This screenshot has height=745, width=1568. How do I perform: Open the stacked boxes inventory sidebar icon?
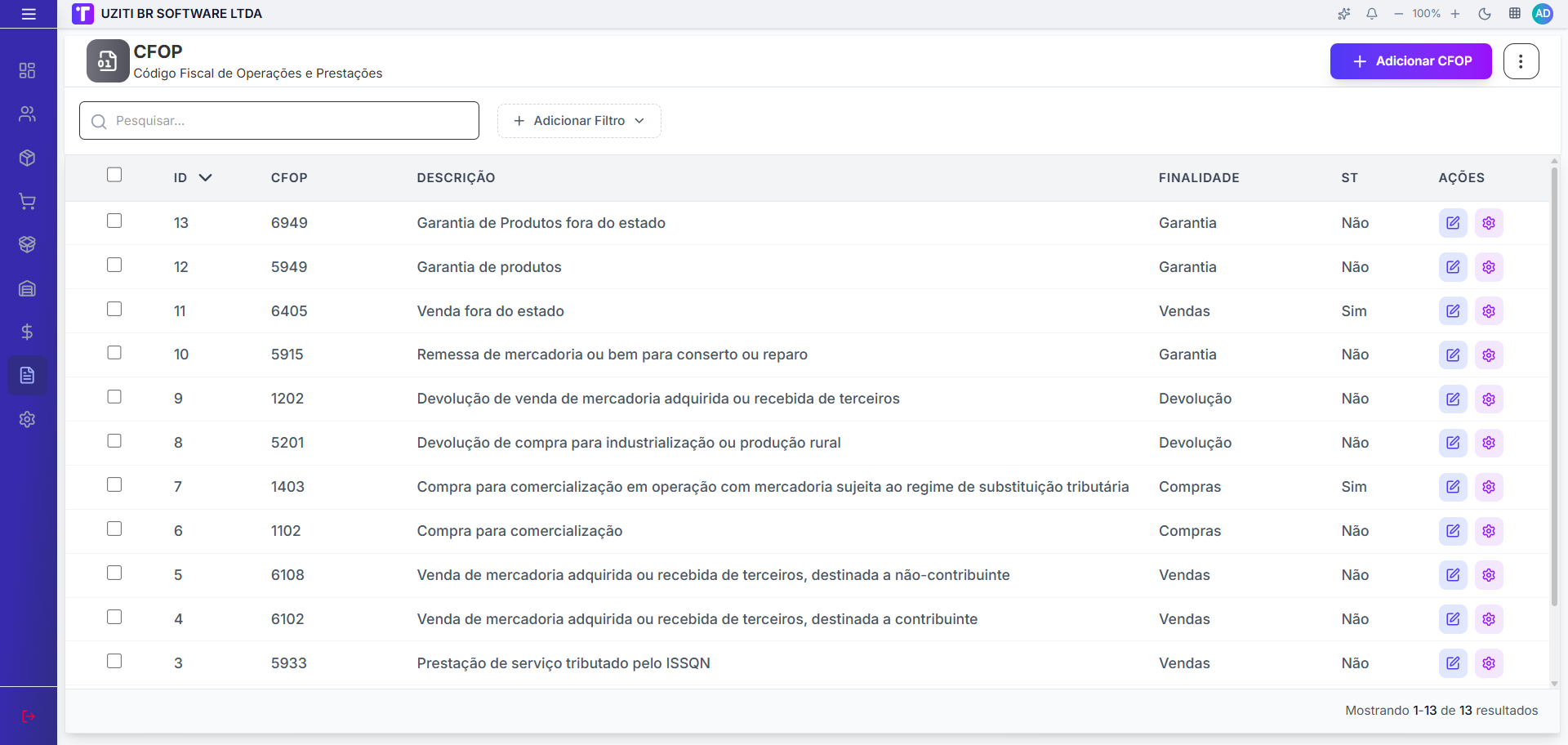tap(27, 244)
